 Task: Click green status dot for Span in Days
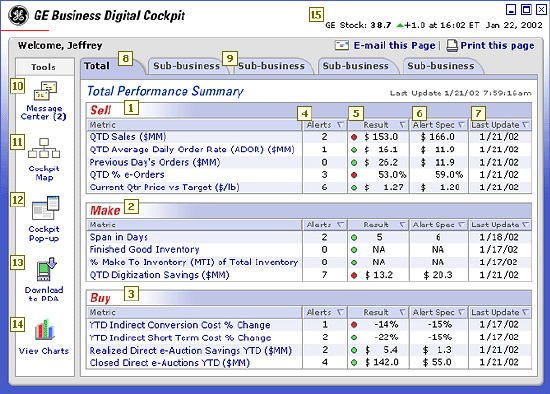click(x=354, y=238)
